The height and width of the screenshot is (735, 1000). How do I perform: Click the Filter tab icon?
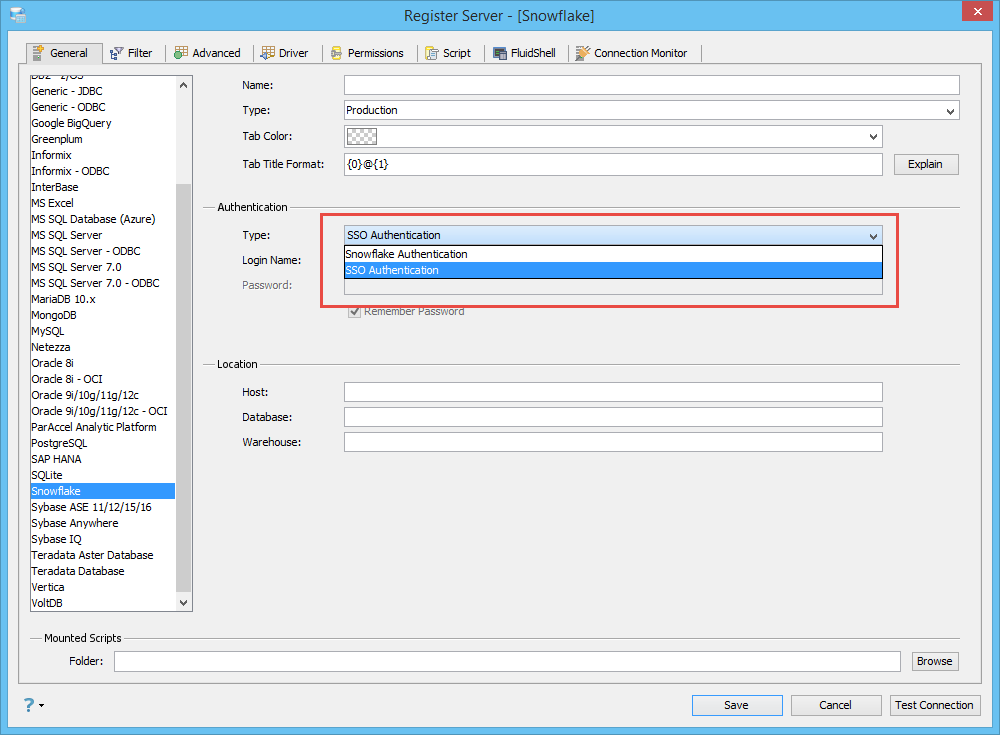click(117, 54)
